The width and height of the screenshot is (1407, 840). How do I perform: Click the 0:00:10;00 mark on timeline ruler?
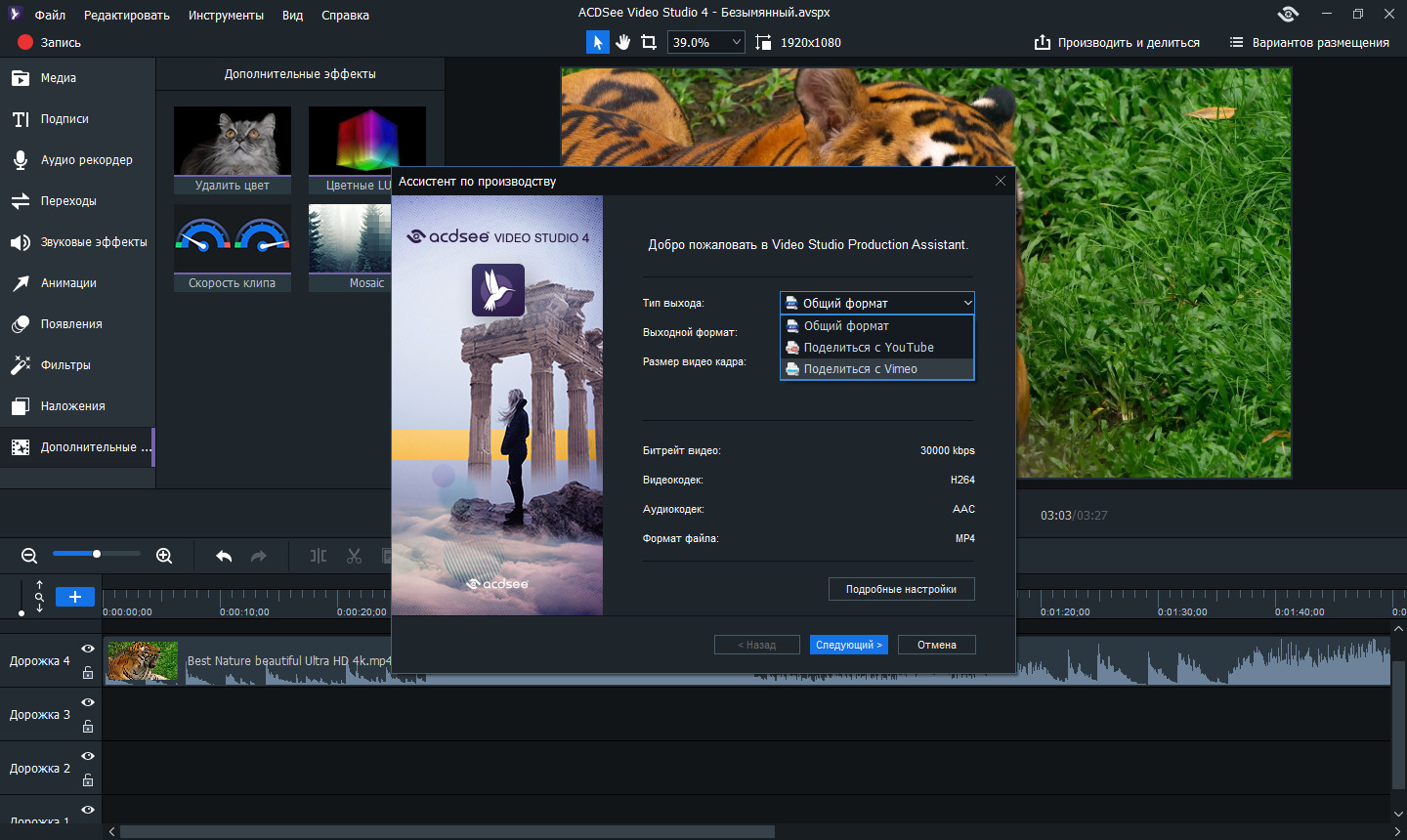pos(244,612)
